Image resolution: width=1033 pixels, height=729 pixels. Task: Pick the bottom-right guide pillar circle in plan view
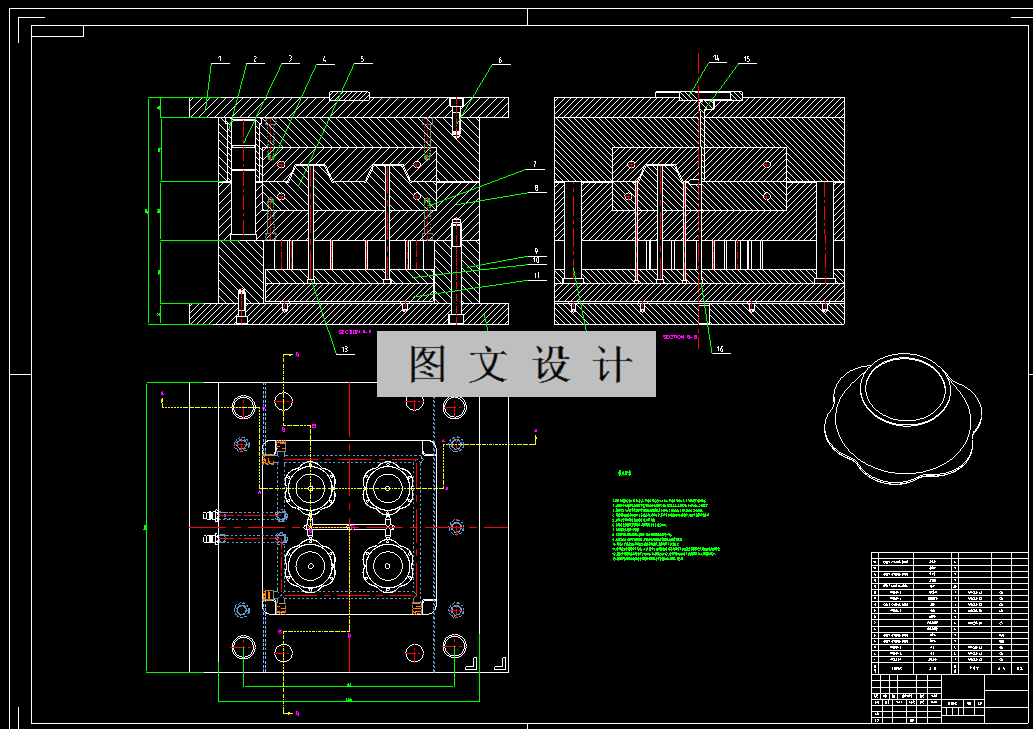(x=455, y=647)
